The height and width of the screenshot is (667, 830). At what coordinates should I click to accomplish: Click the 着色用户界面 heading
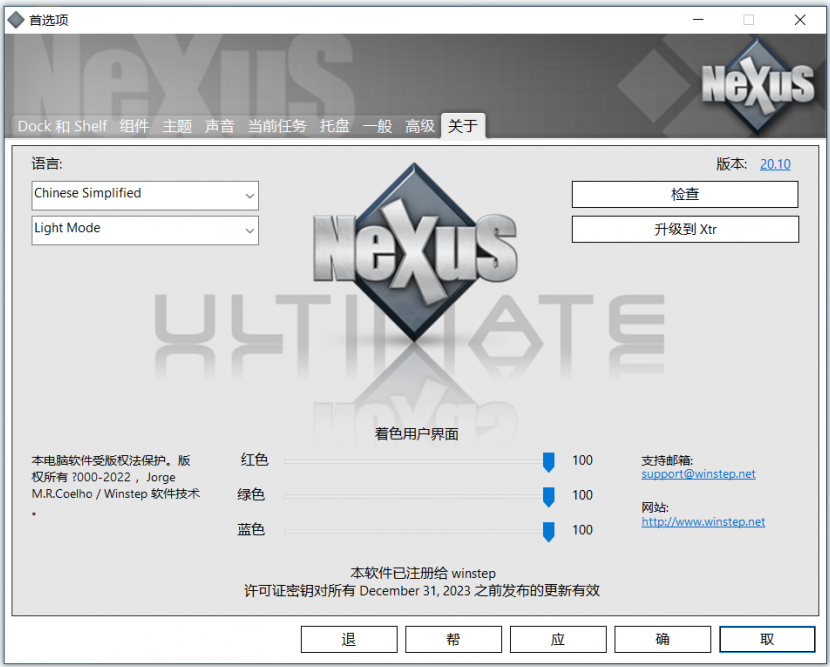pos(417,434)
